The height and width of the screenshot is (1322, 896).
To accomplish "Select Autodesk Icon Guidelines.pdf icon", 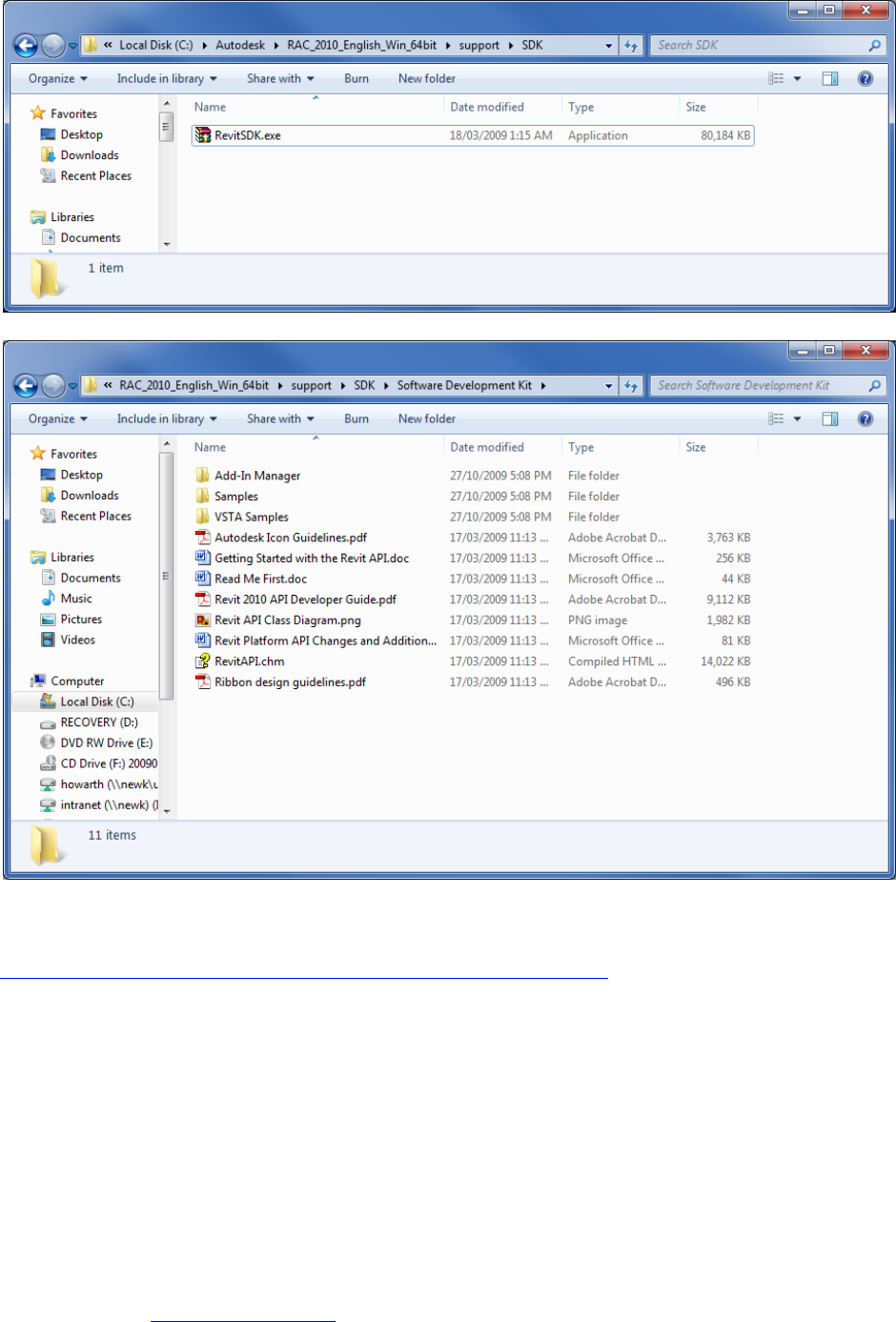I will 203,538.
